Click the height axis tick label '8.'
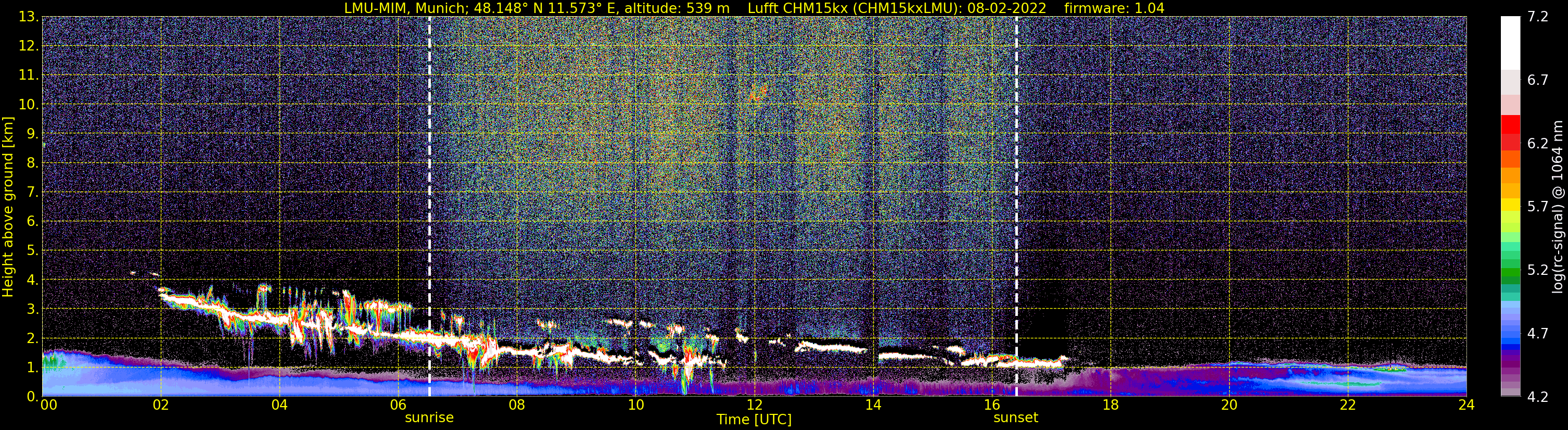 click(32, 163)
